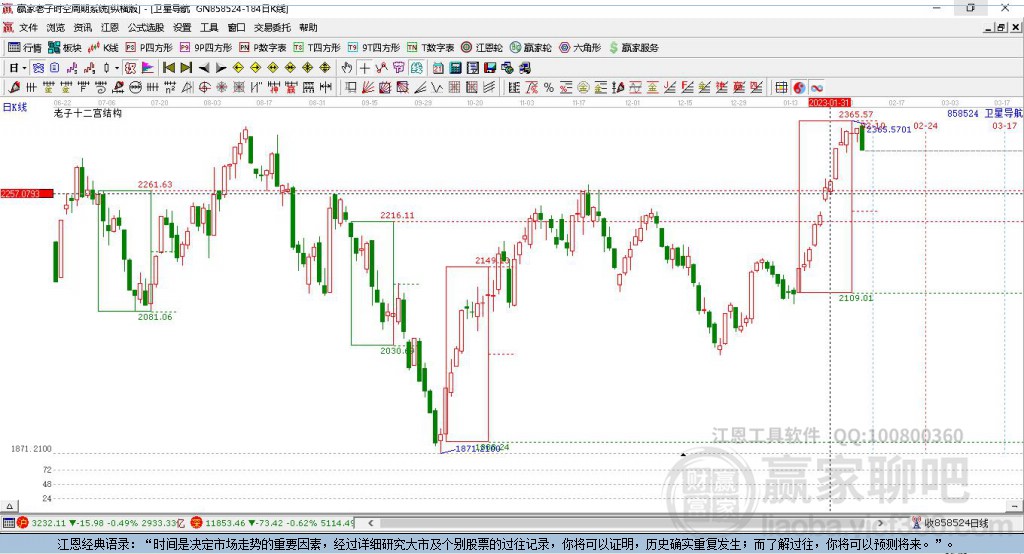The width and height of the screenshot is (1024, 554).
Task: Open 赢家服务 with the dollar icon
Action: (633, 48)
